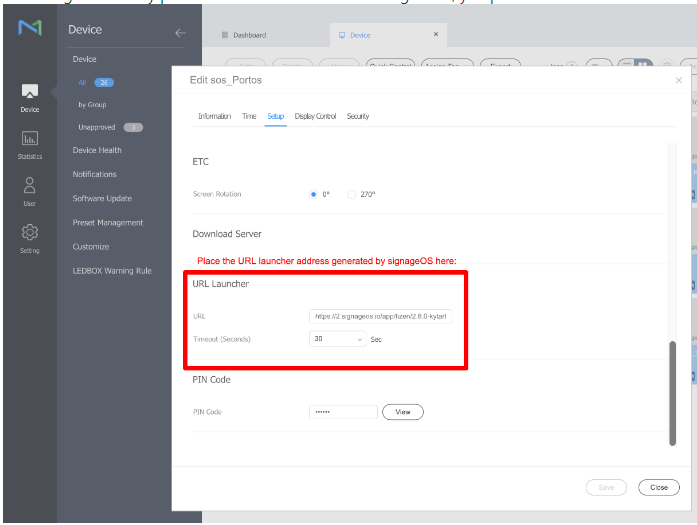
Task: Select the 0° screen rotation option
Action: 314,194
